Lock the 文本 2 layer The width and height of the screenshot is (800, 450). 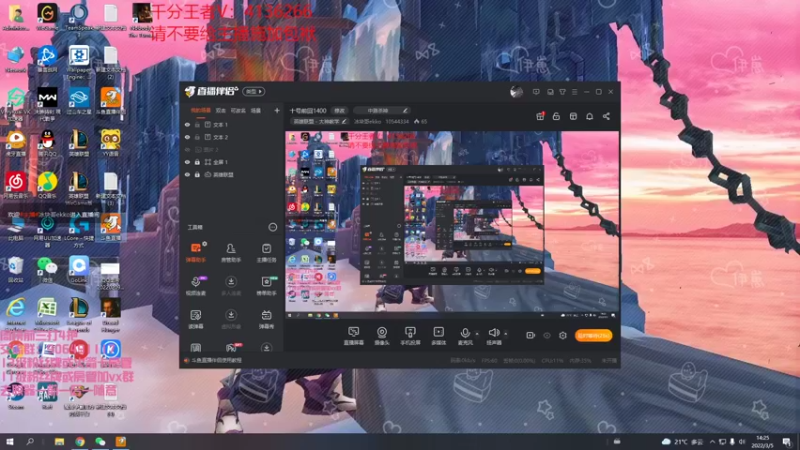tap(197, 137)
